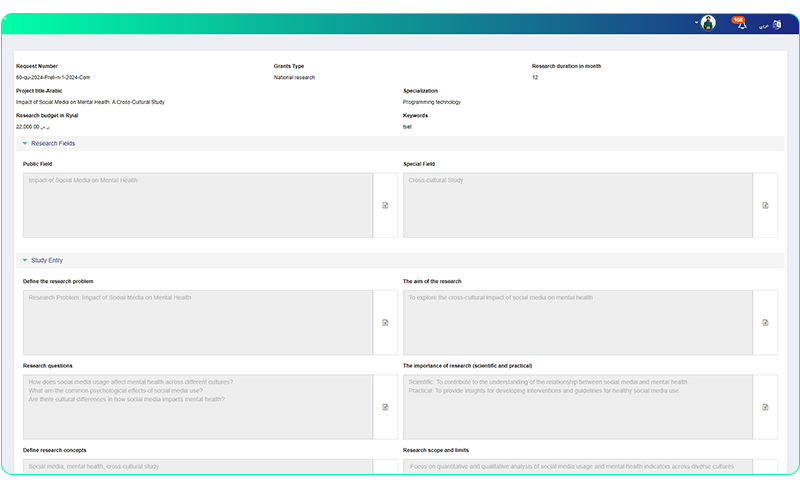Click the document icon beside Public Field
The height and width of the screenshot is (500, 800).
(385, 205)
